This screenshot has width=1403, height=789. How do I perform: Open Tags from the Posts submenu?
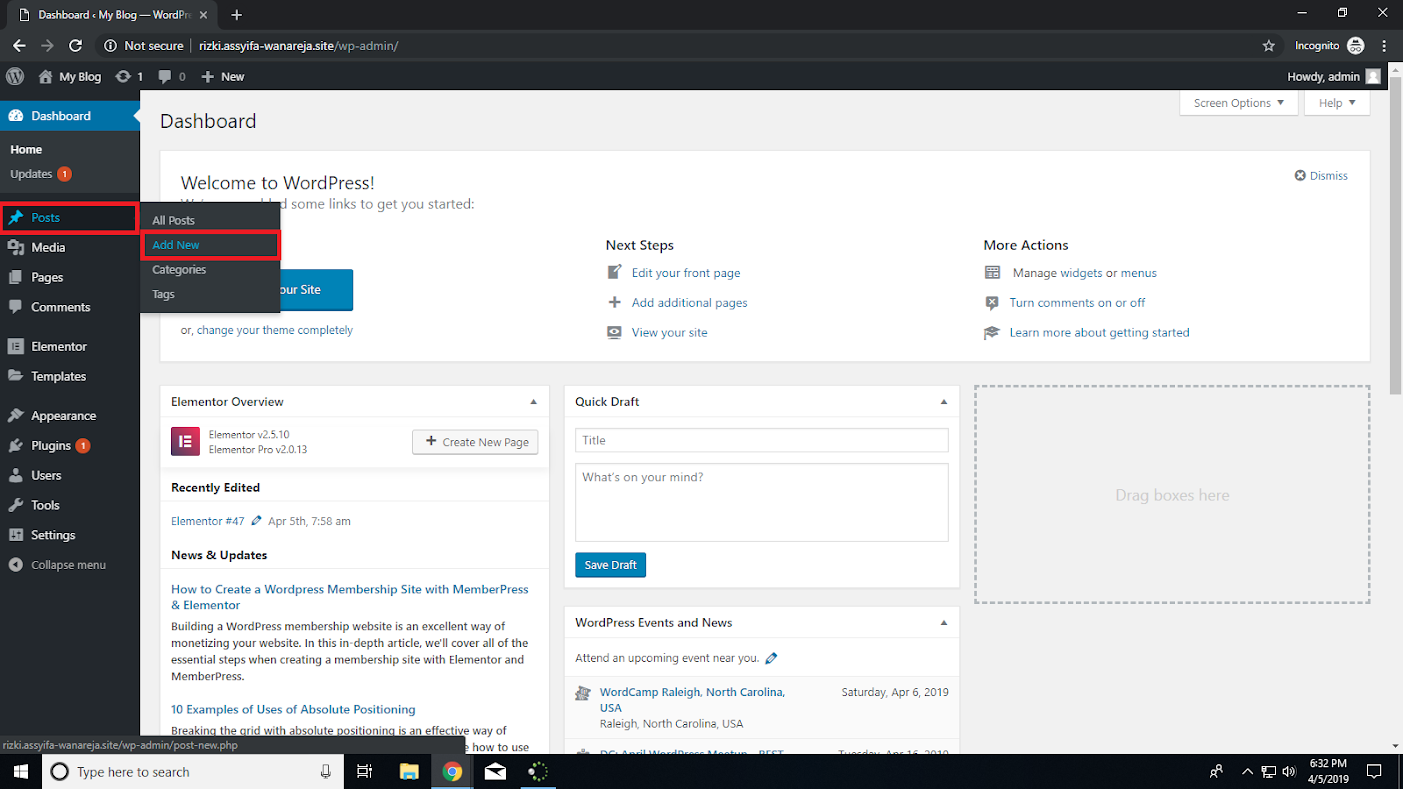163,295
